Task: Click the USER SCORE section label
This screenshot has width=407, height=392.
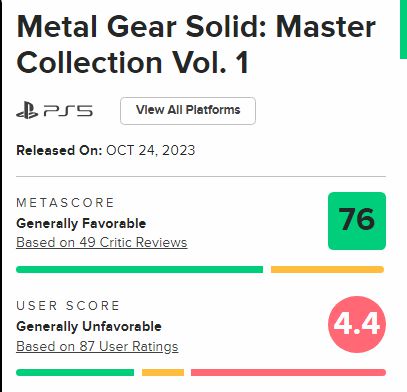Action: tap(68, 306)
